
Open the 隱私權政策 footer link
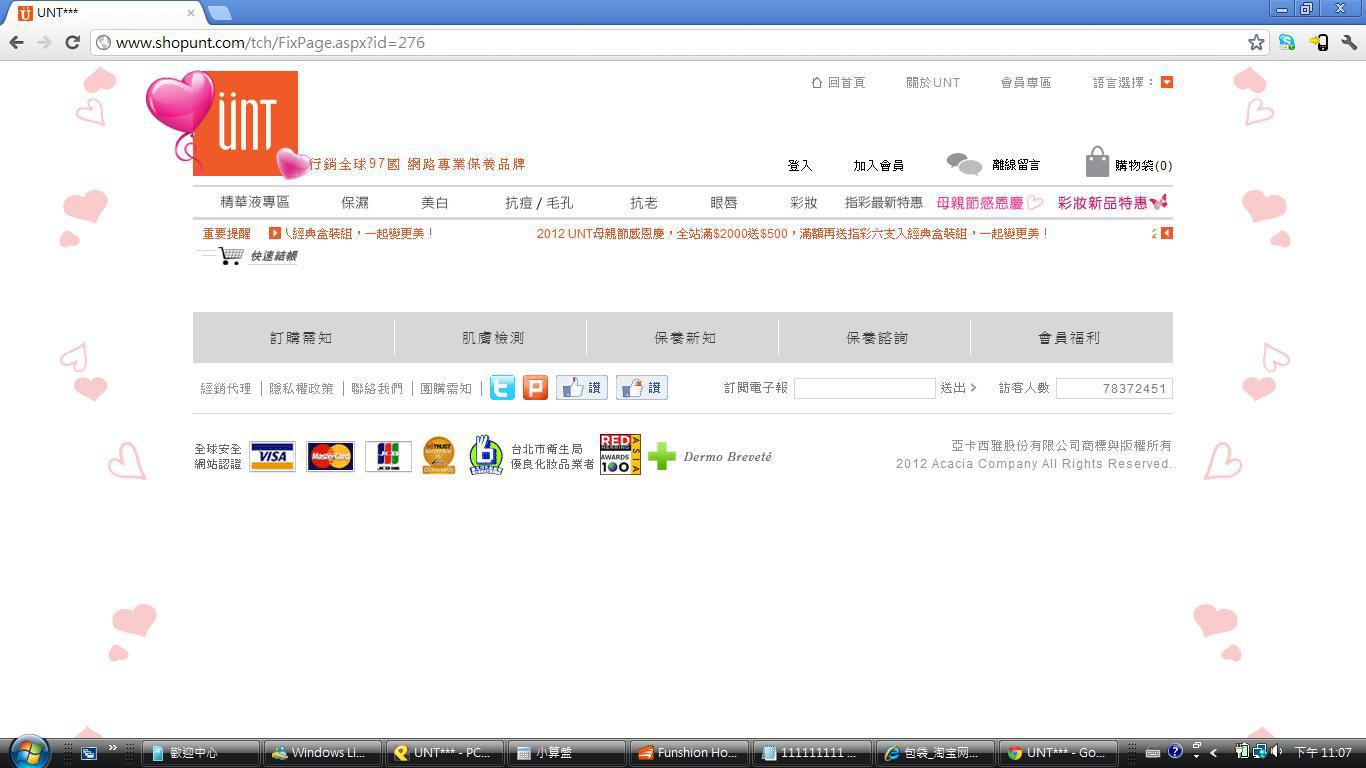point(301,388)
